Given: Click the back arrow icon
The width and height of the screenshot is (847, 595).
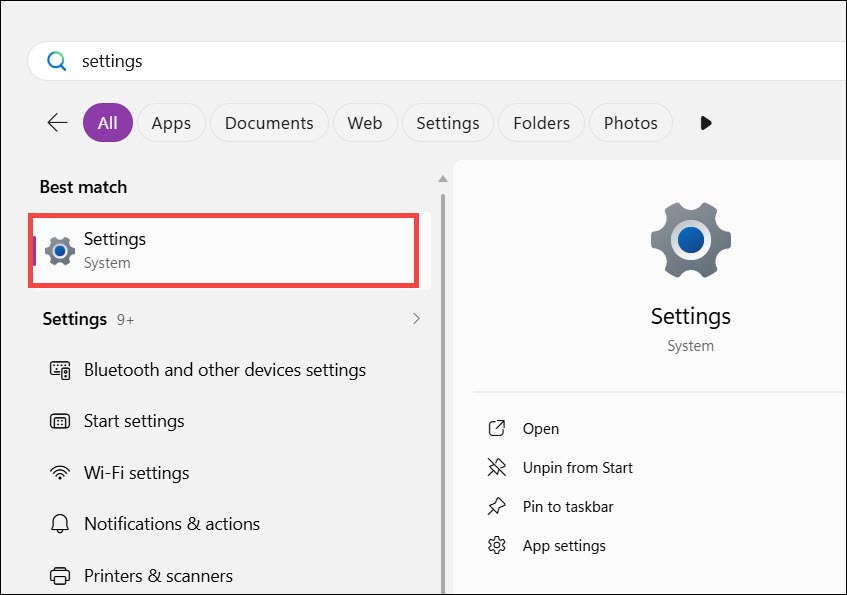Looking at the screenshot, I should click(x=57, y=123).
